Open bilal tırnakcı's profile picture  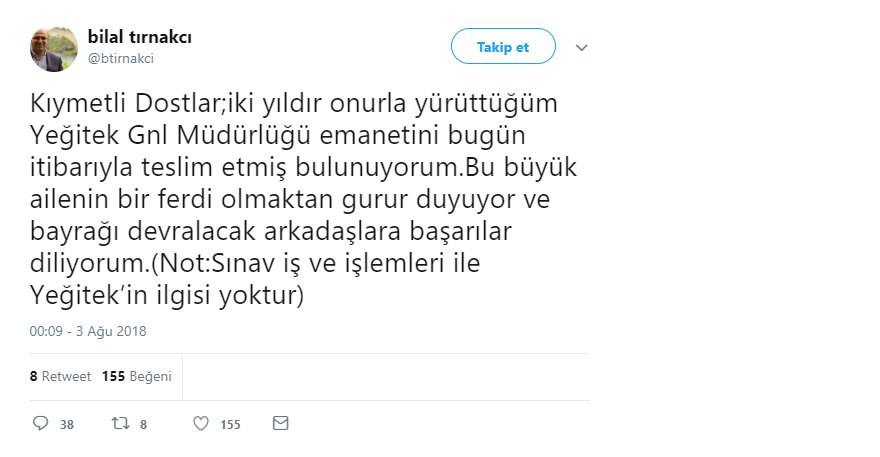54,48
